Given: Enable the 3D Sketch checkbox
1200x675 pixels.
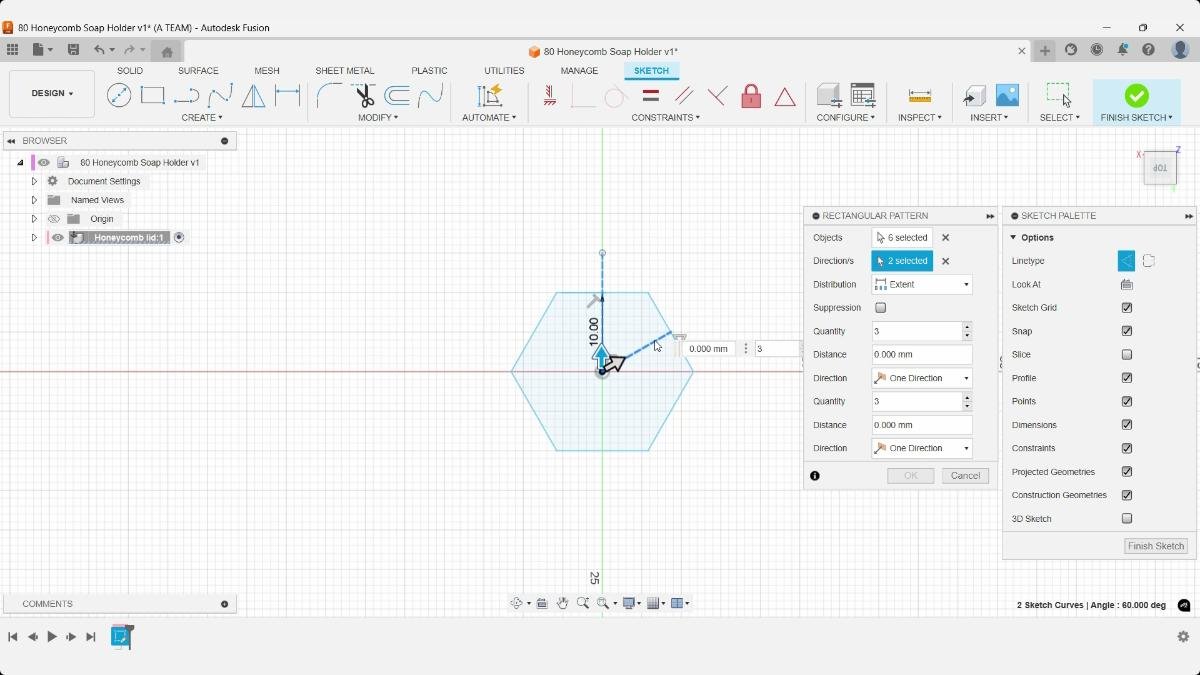Looking at the screenshot, I should 1127,519.
